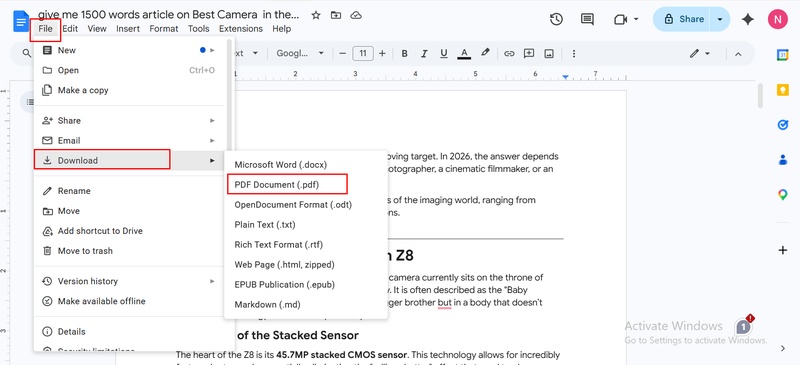This screenshot has width=800, height=365.
Task: Select Download menu entry
Action: tap(130, 160)
